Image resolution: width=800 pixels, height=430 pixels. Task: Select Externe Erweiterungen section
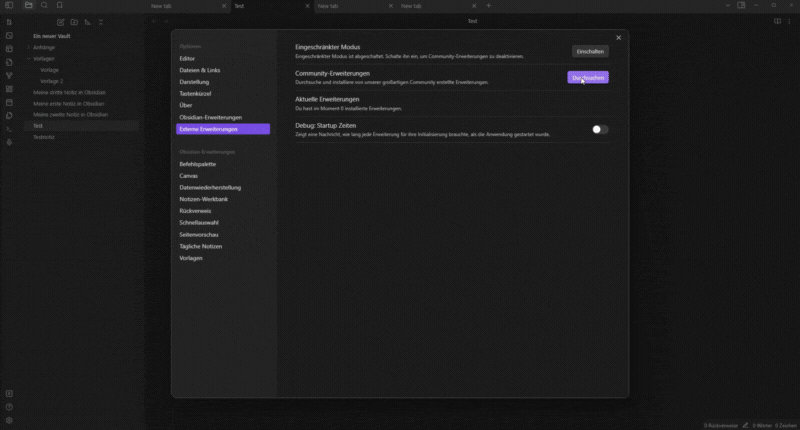223,129
